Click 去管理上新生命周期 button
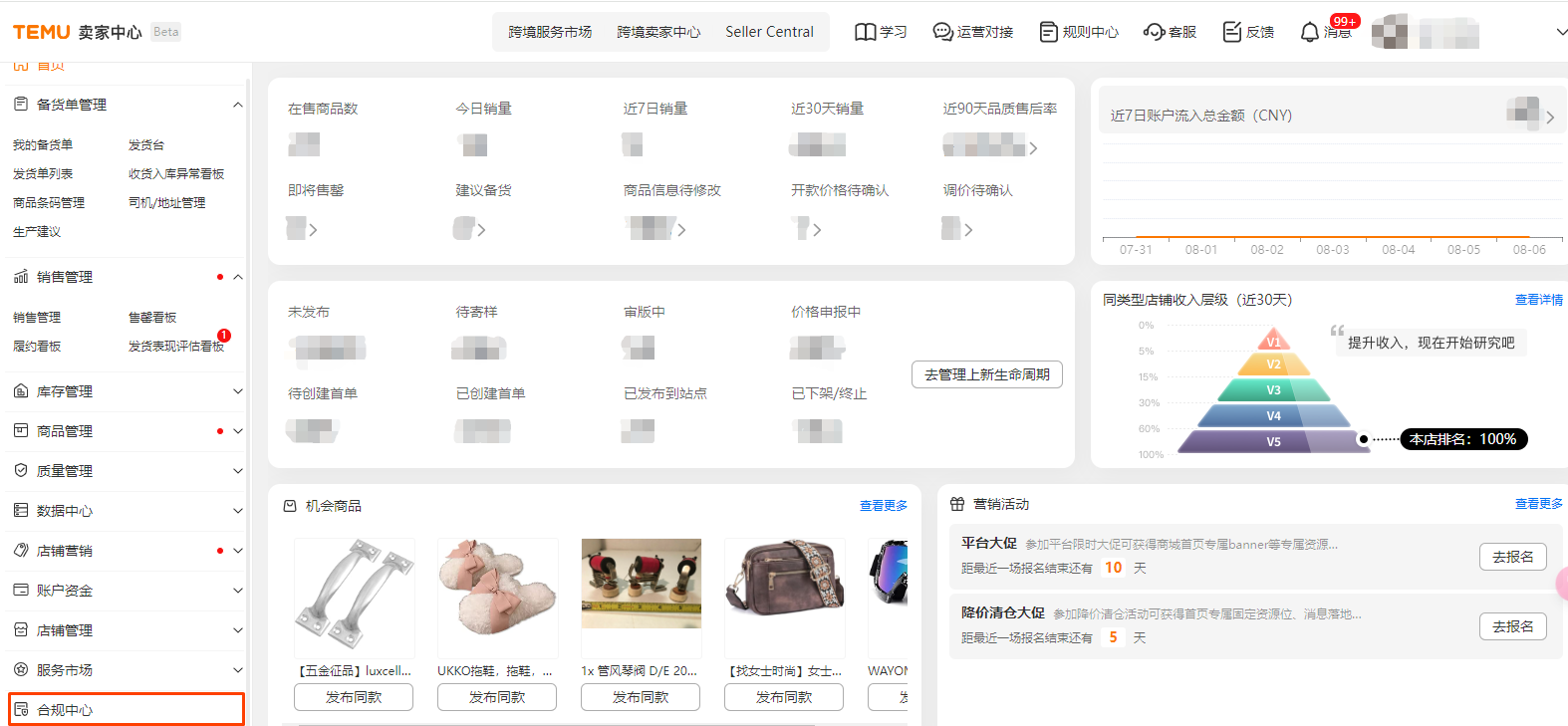 [x=986, y=374]
